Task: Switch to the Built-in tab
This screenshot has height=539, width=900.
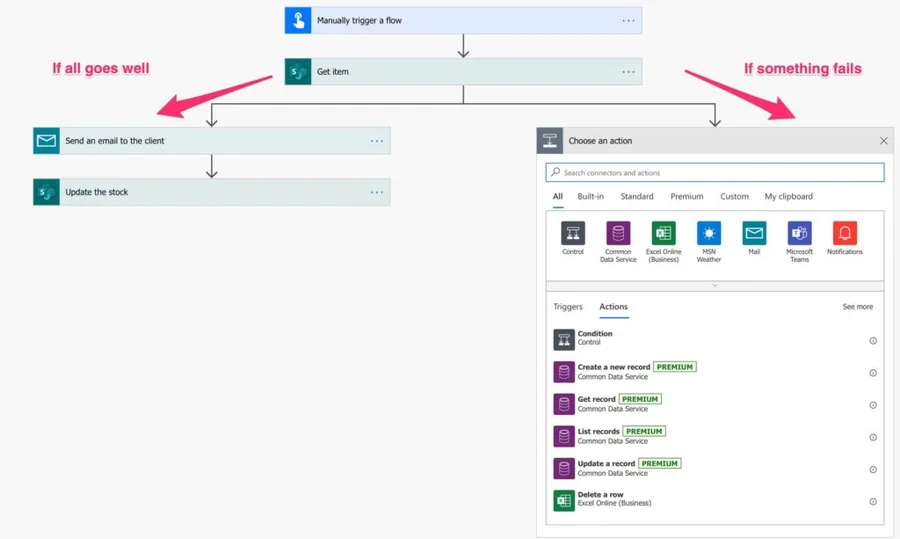Action: 591,197
